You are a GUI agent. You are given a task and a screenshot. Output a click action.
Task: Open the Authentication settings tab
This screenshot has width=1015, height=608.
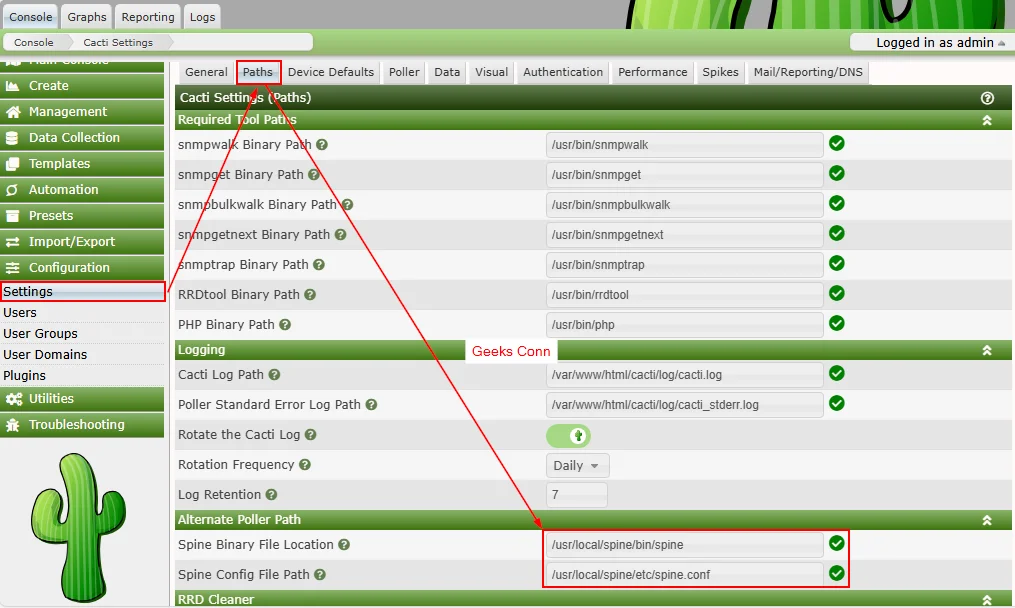pyautogui.click(x=563, y=72)
